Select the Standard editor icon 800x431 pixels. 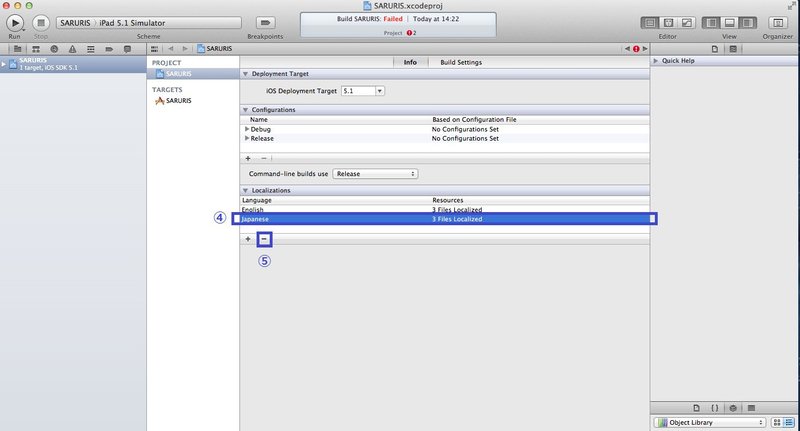click(650, 23)
